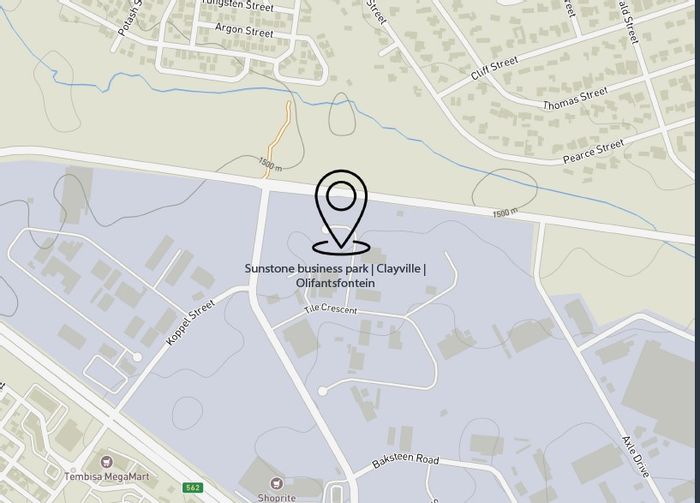The width and height of the screenshot is (700, 503).
Task: Click the Tungsten Street label
Action: (x=237, y=5)
